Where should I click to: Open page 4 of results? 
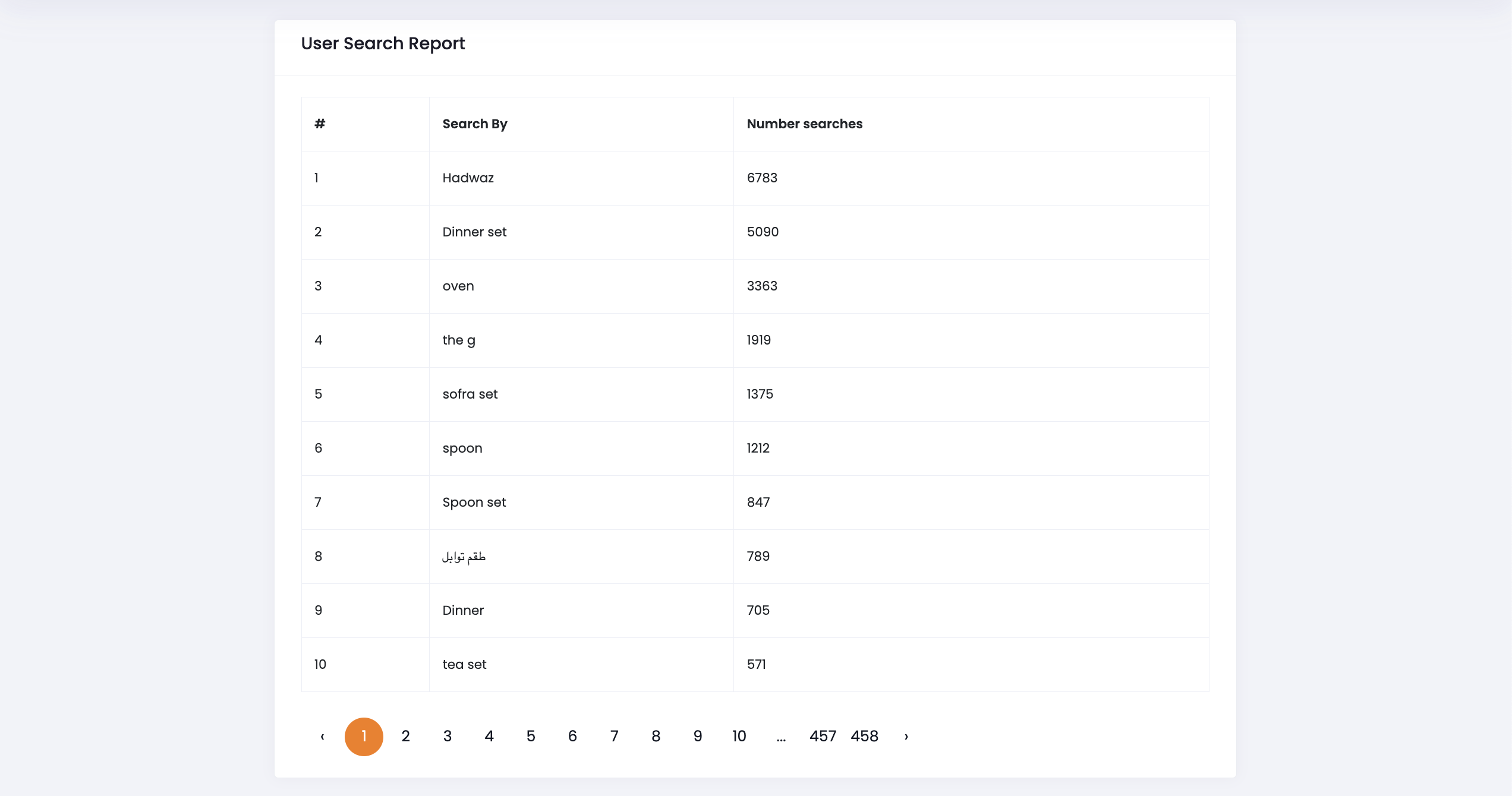(489, 737)
